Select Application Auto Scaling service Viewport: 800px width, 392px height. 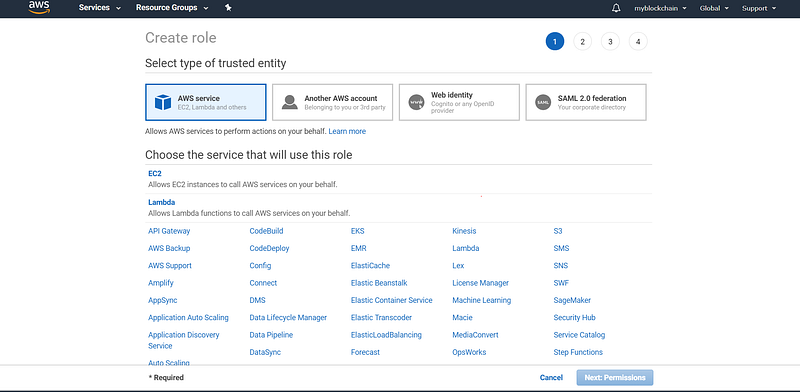click(188, 317)
